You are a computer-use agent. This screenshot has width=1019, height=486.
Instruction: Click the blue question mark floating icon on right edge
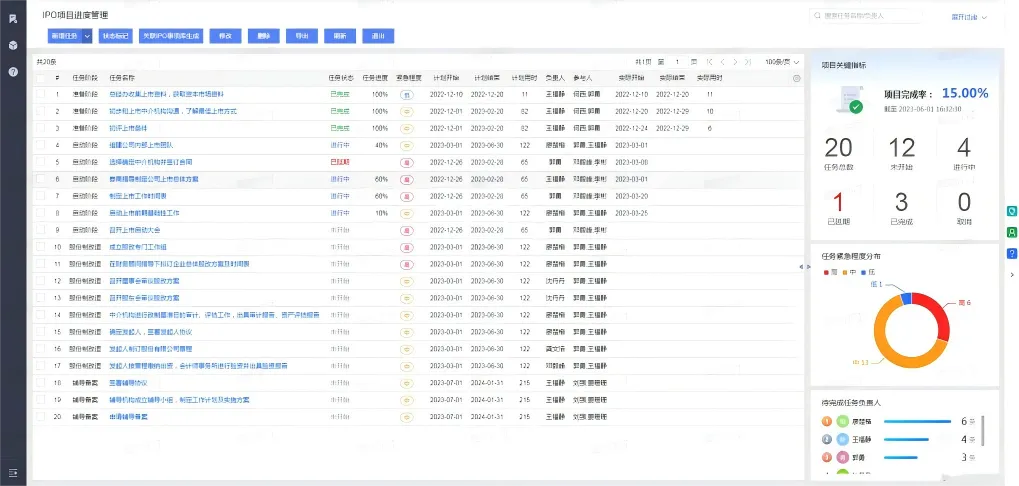[x=1012, y=253]
